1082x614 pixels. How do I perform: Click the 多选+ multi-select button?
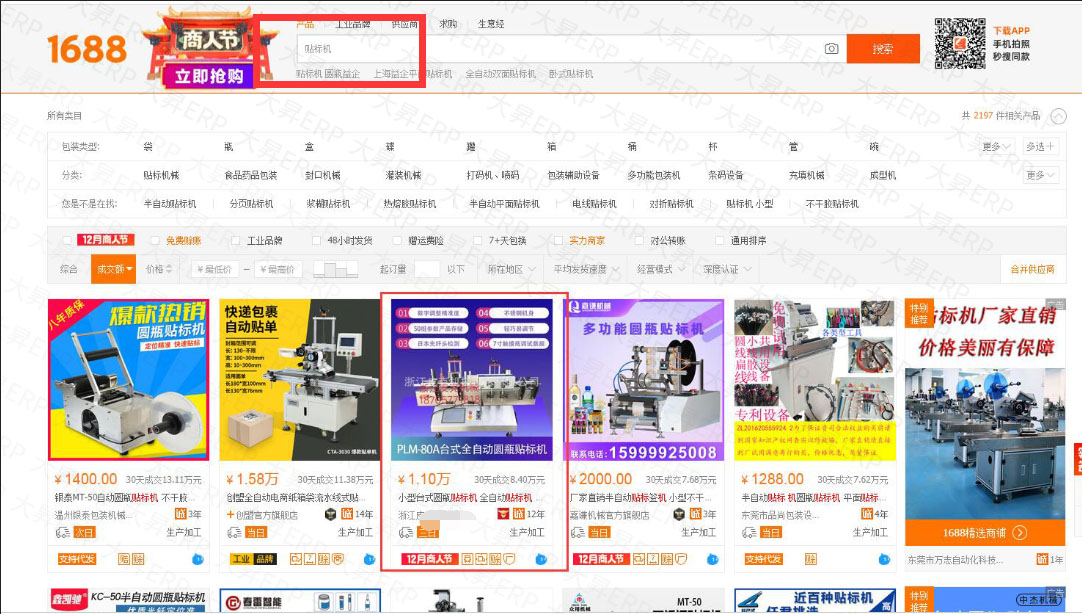pos(1041,146)
